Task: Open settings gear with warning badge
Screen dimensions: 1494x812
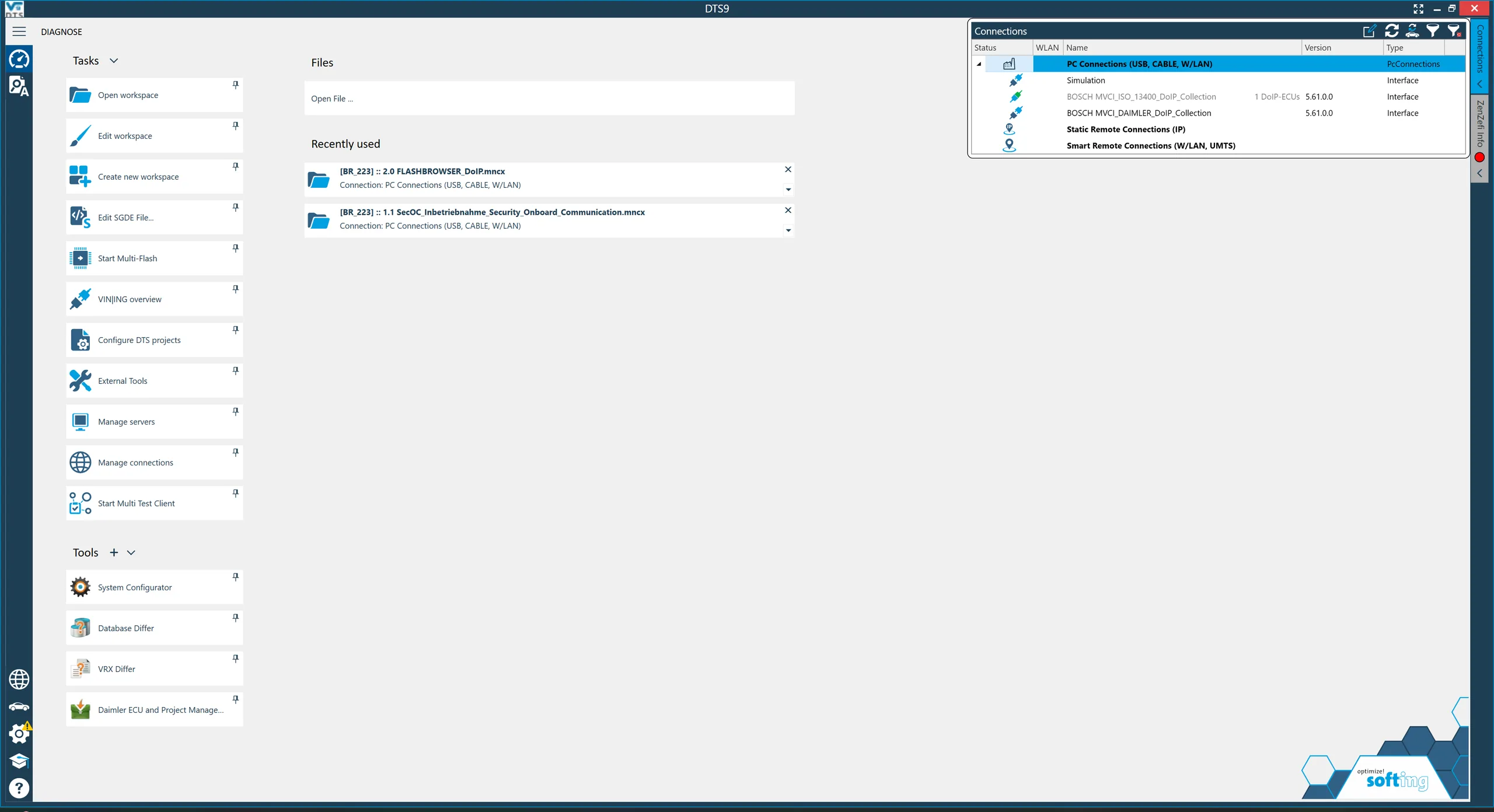Action: pyautogui.click(x=19, y=733)
